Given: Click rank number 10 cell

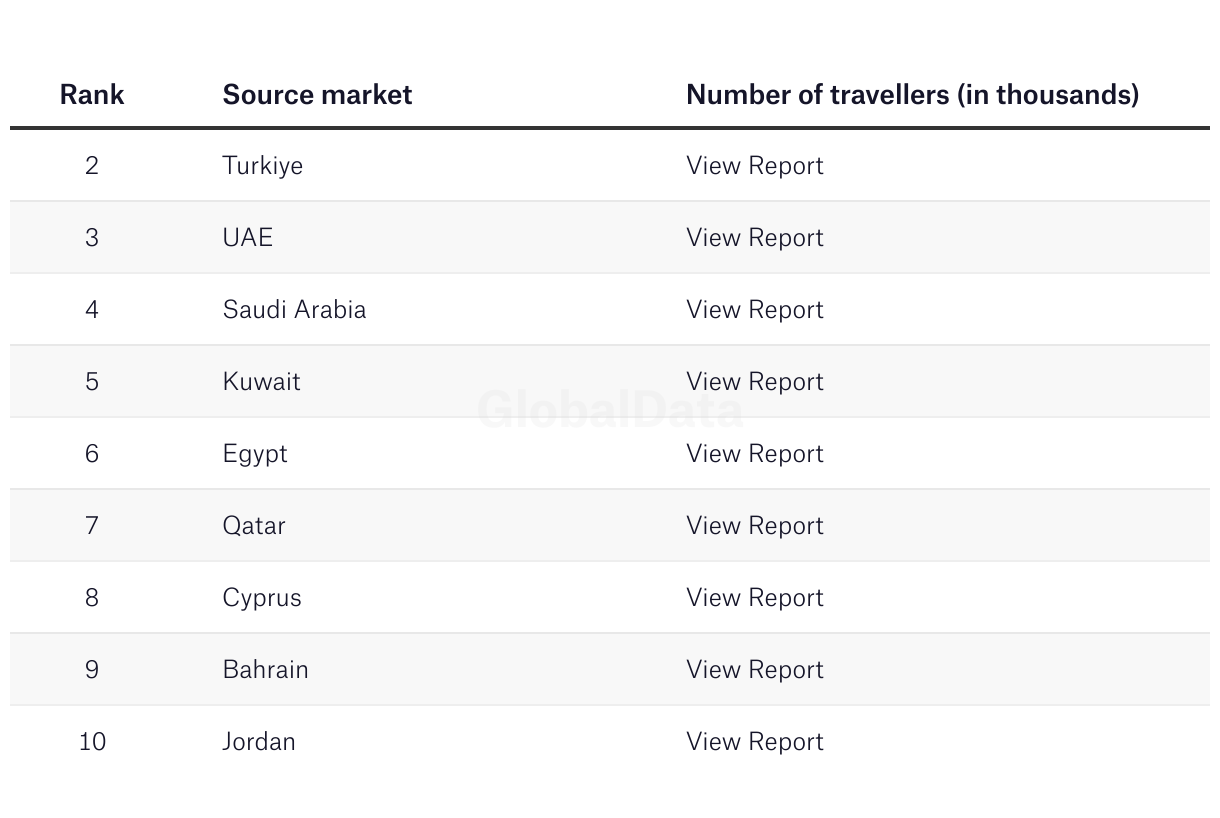Looking at the screenshot, I should coord(92,742).
